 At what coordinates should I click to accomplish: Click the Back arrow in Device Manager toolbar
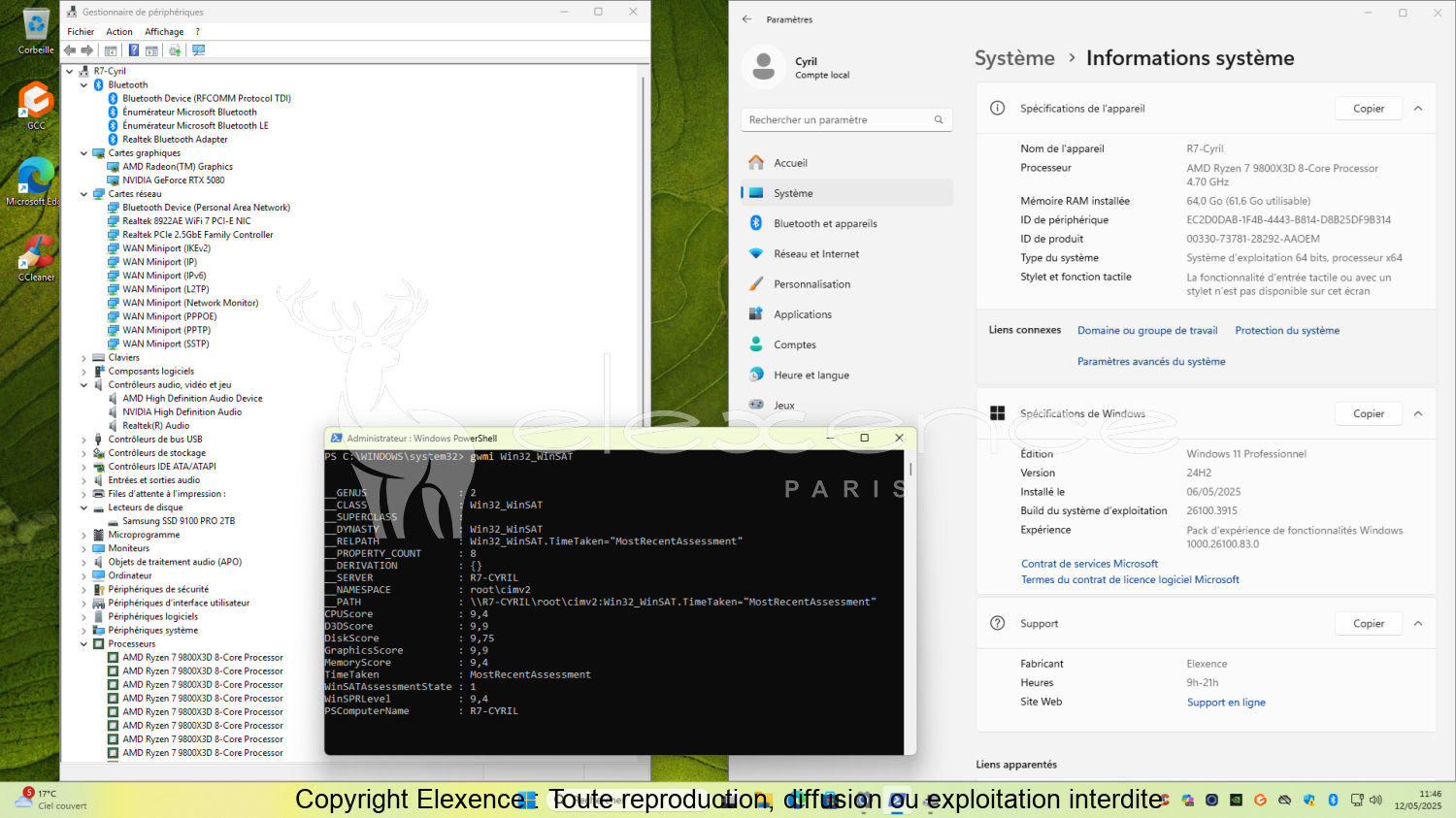pos(70,50)
